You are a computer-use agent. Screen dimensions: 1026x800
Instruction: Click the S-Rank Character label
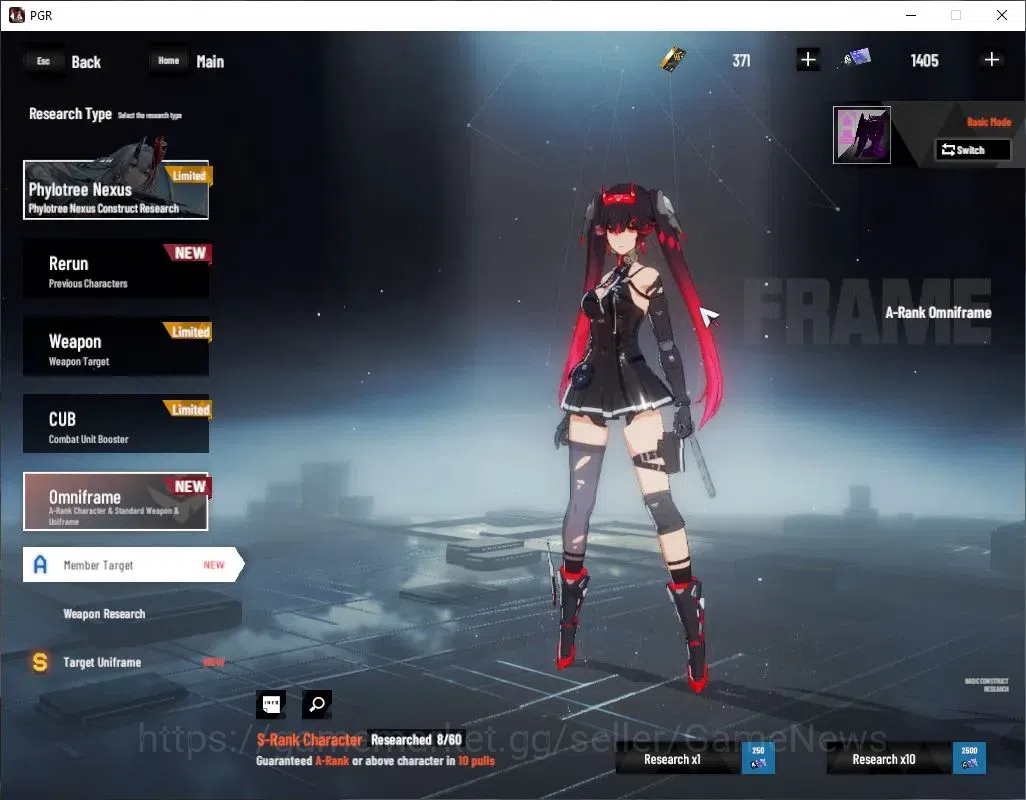310,740
